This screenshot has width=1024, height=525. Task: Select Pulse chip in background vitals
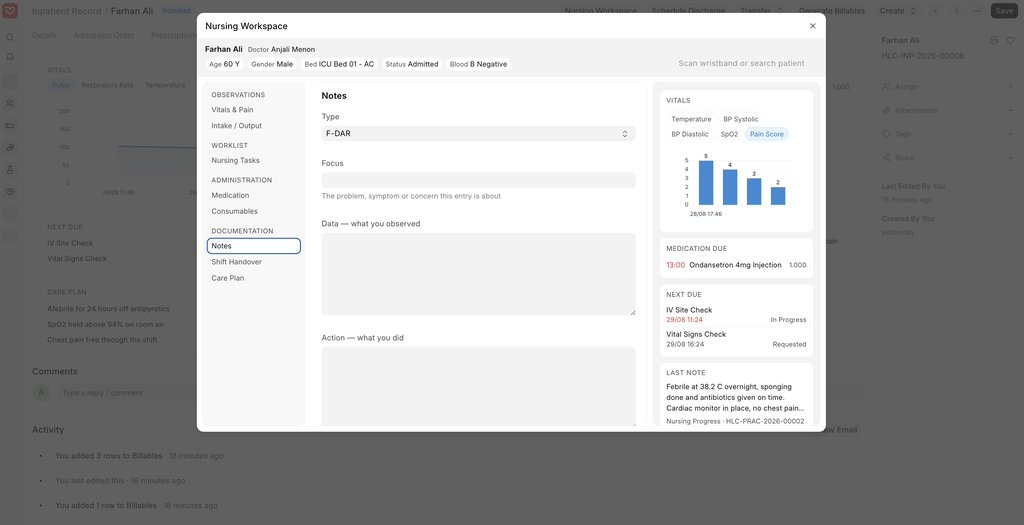[61, 85]
